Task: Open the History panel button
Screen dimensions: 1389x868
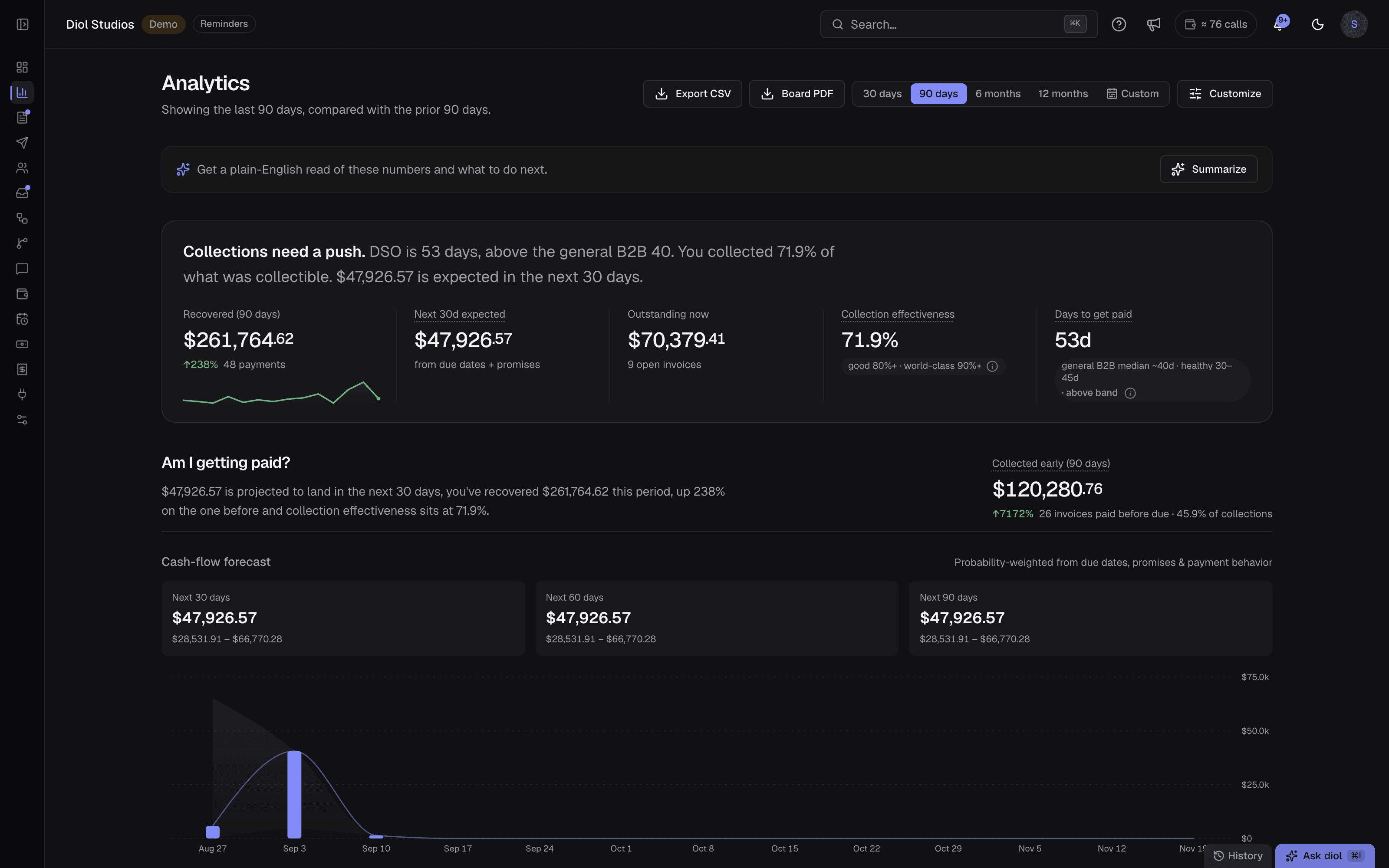Action: tap(1238, 856)
